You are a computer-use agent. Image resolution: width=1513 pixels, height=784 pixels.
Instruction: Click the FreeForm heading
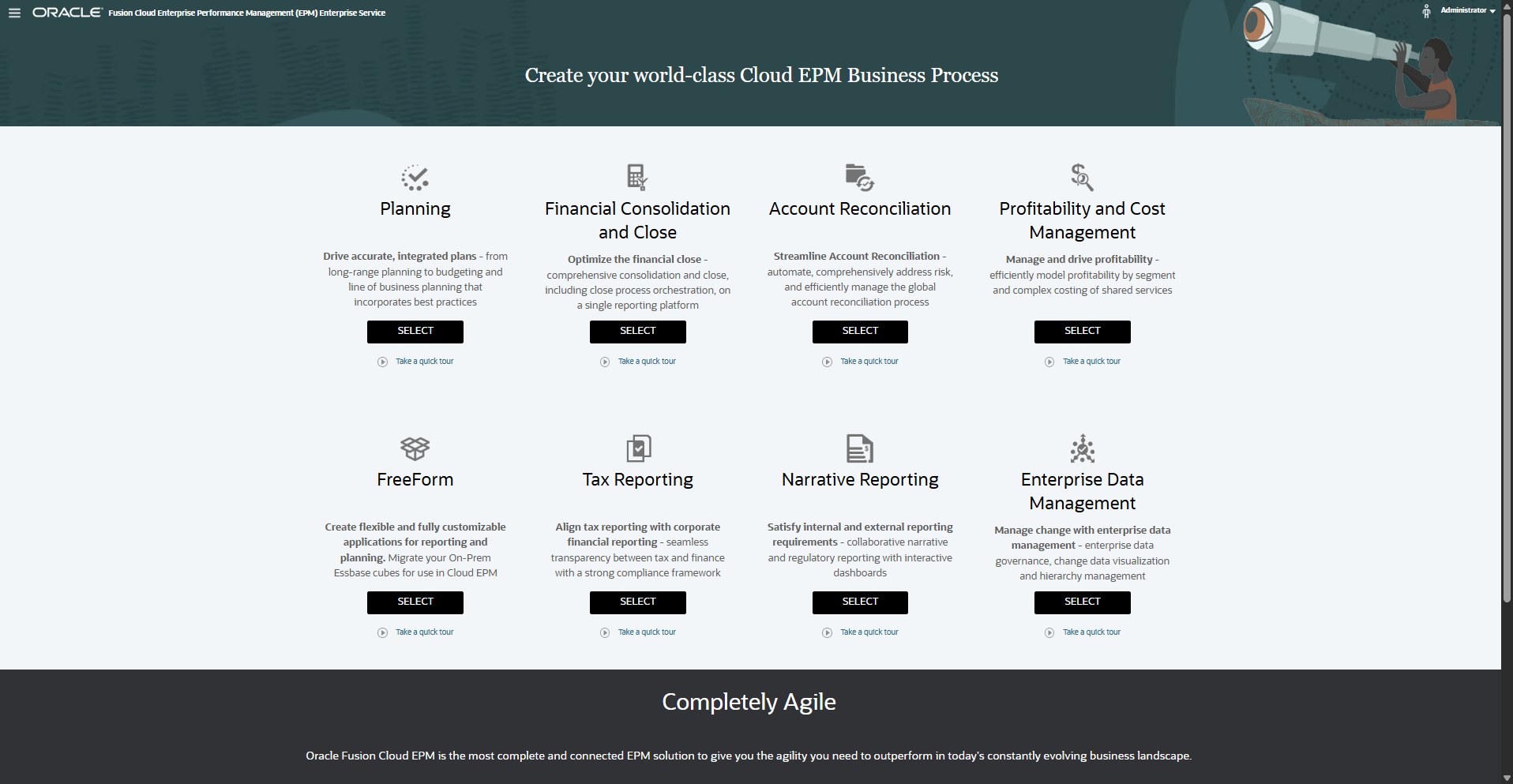point(415,479)
